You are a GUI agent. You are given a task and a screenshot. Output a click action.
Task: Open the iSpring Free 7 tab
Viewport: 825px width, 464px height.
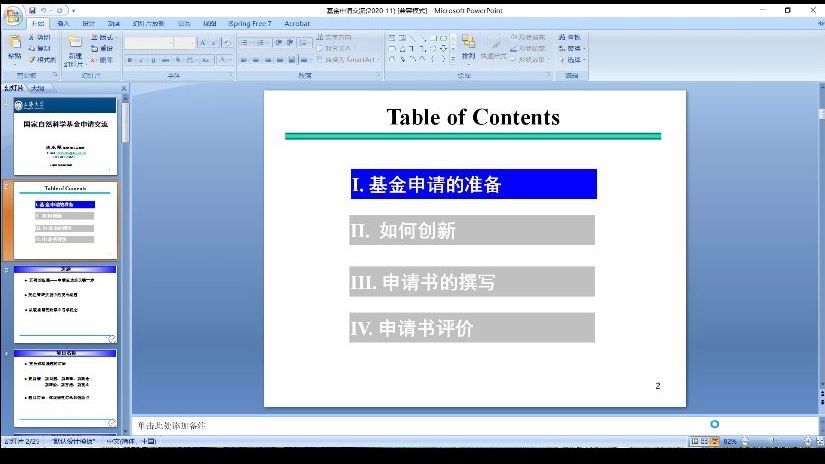tap(250, 23)
